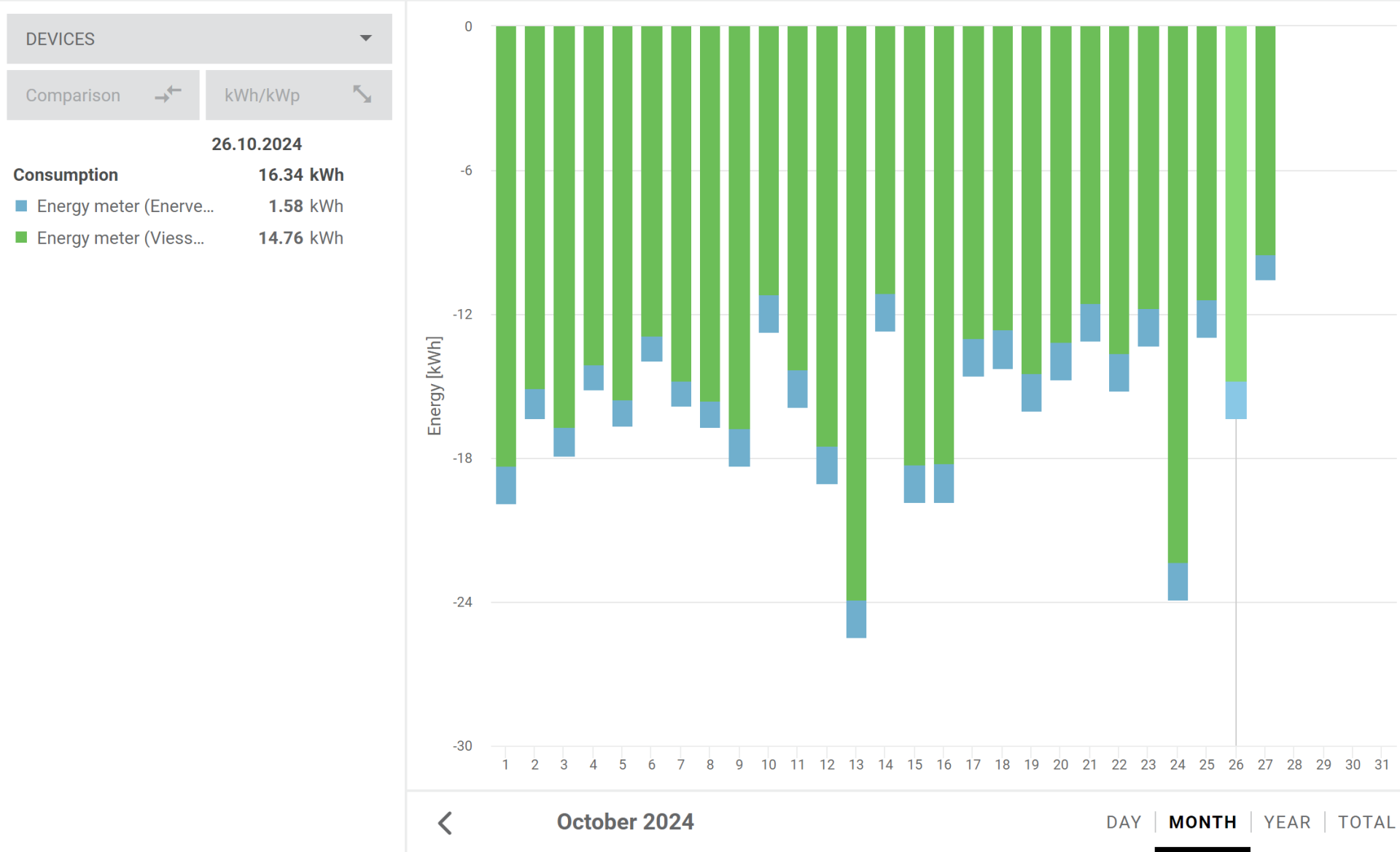Select the MONTH view tab
Screen dimensions: 1400x852
pyautogui.click(x=1202, y=822)
